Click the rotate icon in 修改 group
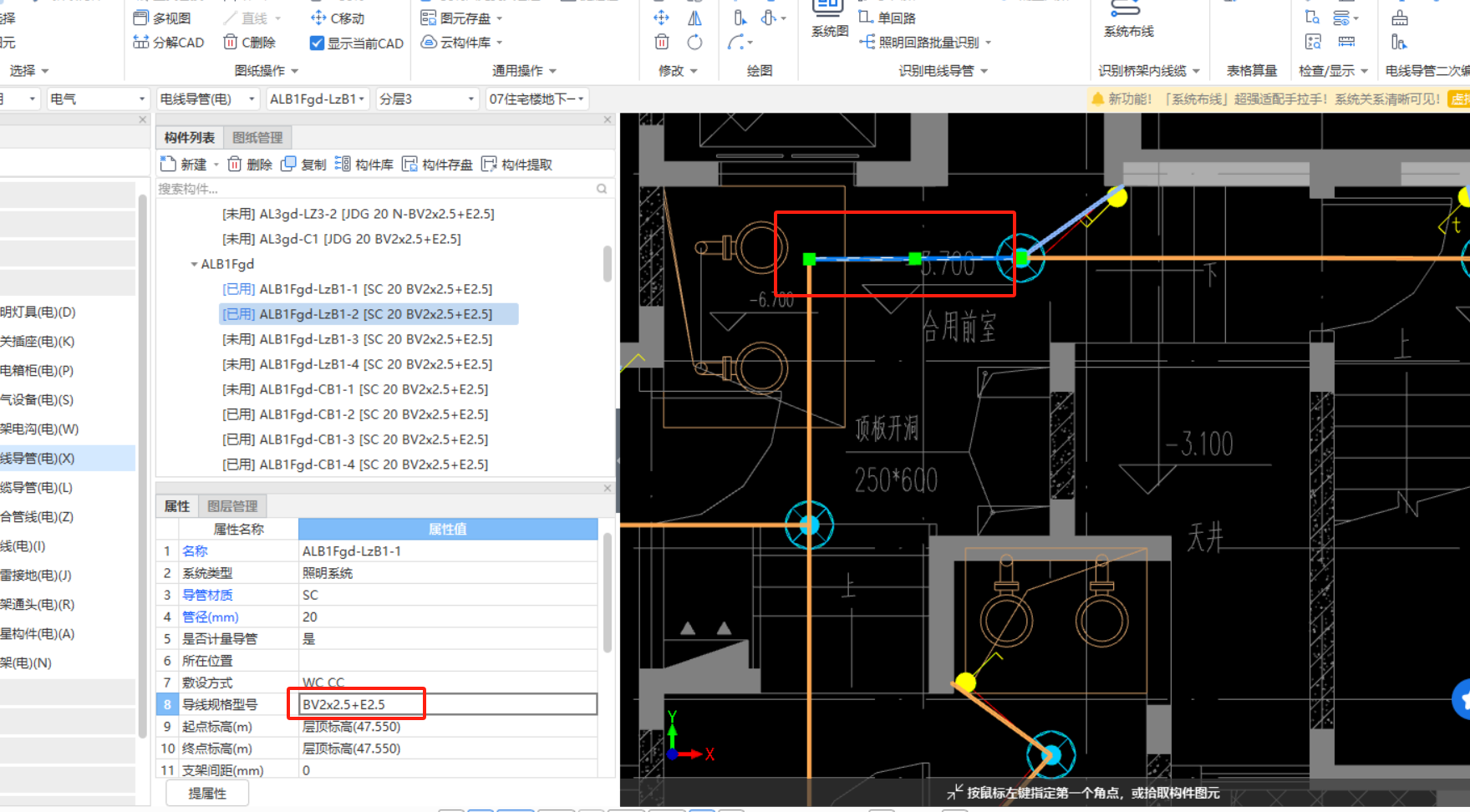The width and height of the screenshot is (1470, 812). [694, 43]
